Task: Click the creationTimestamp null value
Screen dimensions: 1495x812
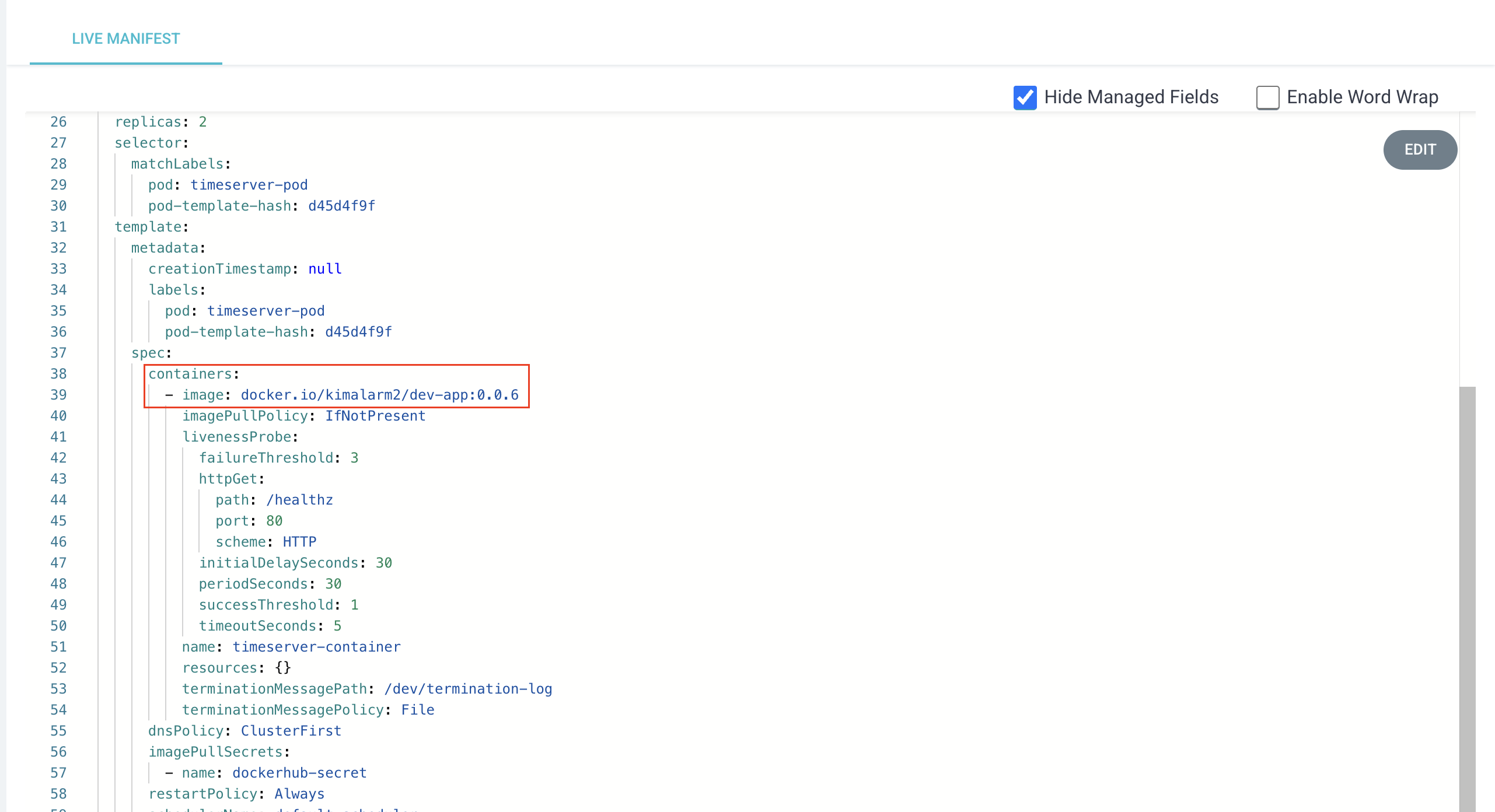Action: [324, 269]
